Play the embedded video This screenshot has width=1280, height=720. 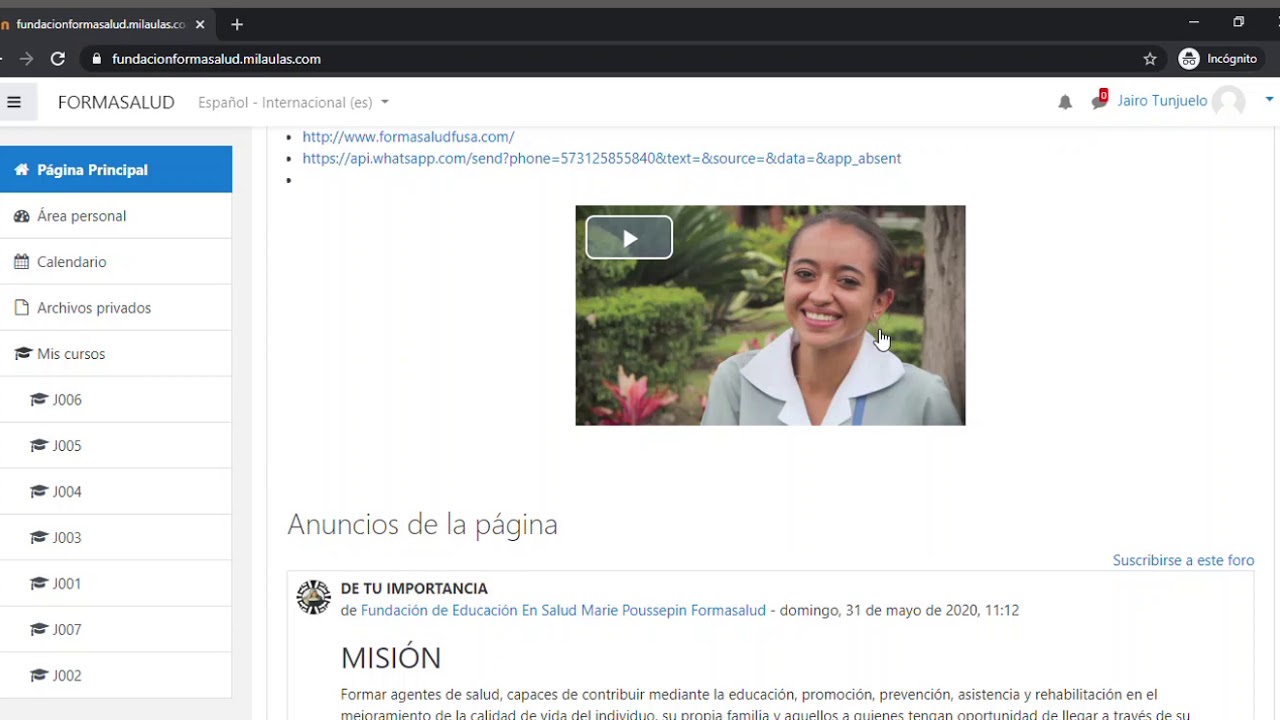click(629, 238)
